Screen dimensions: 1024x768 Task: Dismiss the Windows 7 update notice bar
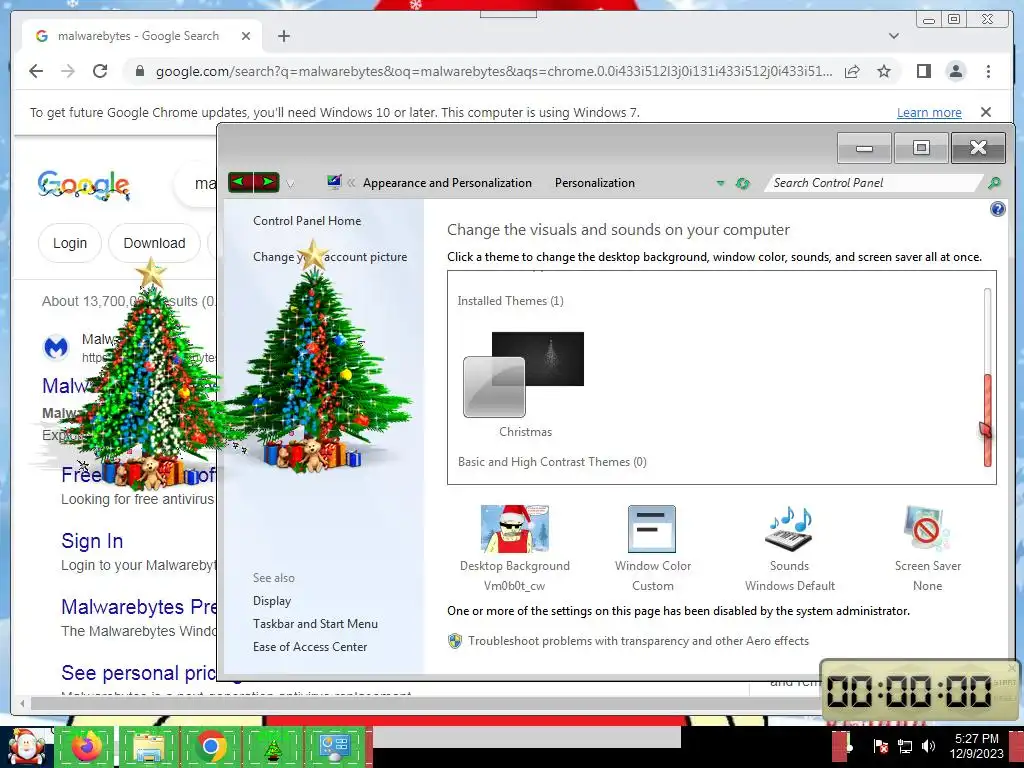986,112
